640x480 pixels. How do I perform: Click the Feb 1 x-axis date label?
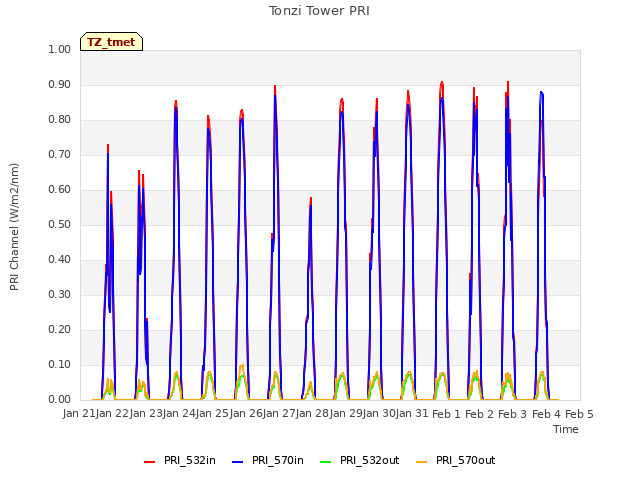pos(446,414)
